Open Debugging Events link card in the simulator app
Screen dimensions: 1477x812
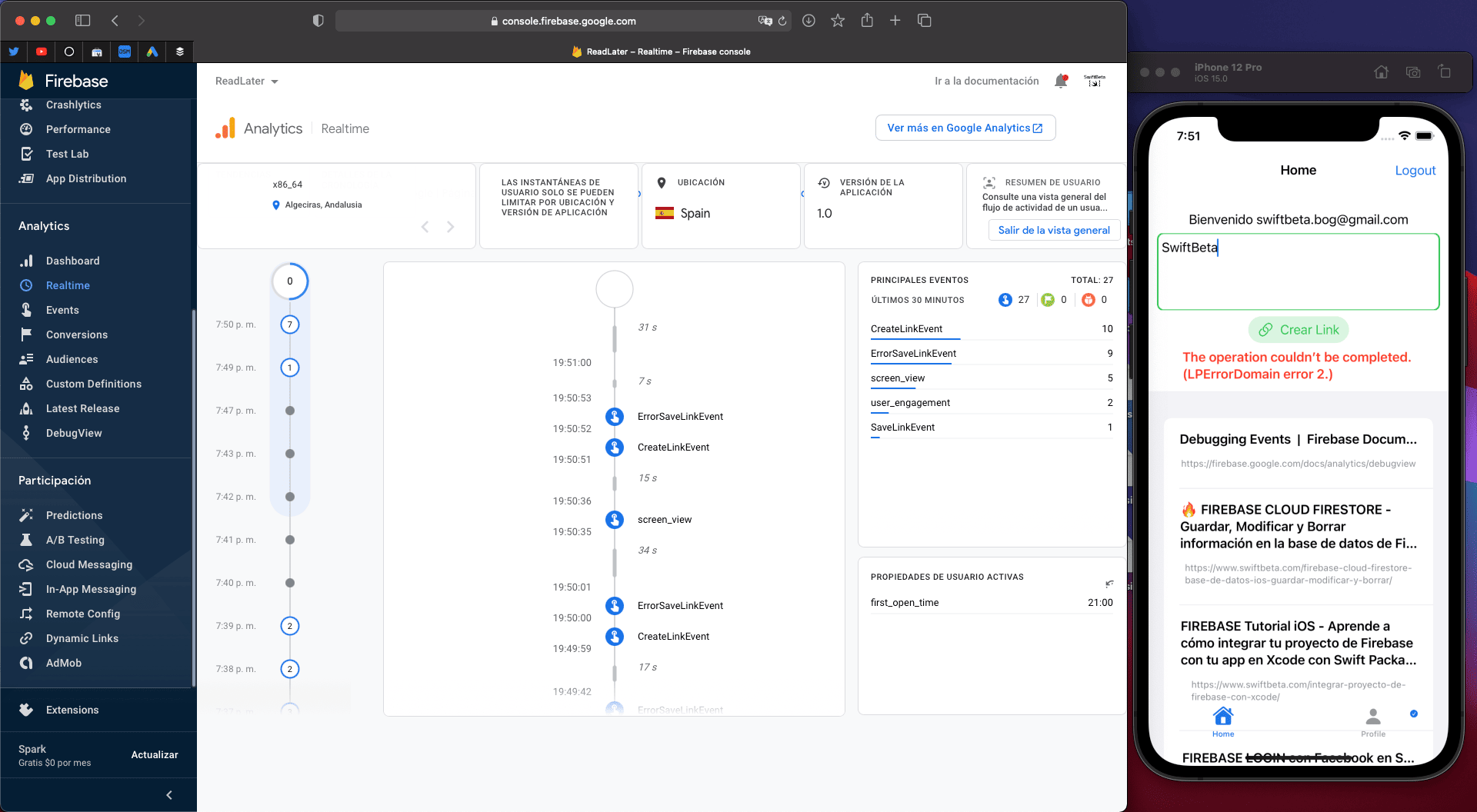tap(1299, 451)
